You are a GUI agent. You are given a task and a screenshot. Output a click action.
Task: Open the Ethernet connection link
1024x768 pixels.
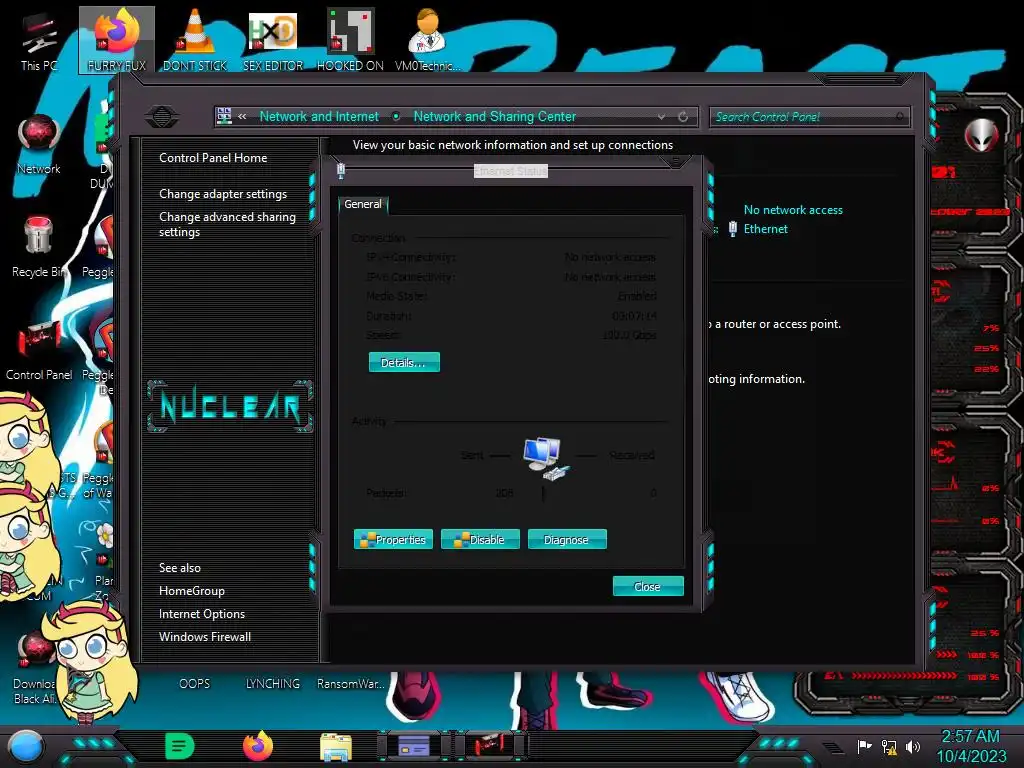[x=765, y=229]
